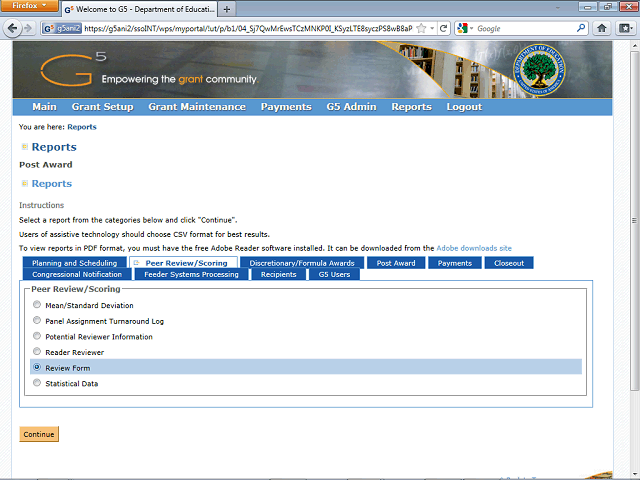
Task: Switch to the Closeout tab
Action: coord(509,263)
